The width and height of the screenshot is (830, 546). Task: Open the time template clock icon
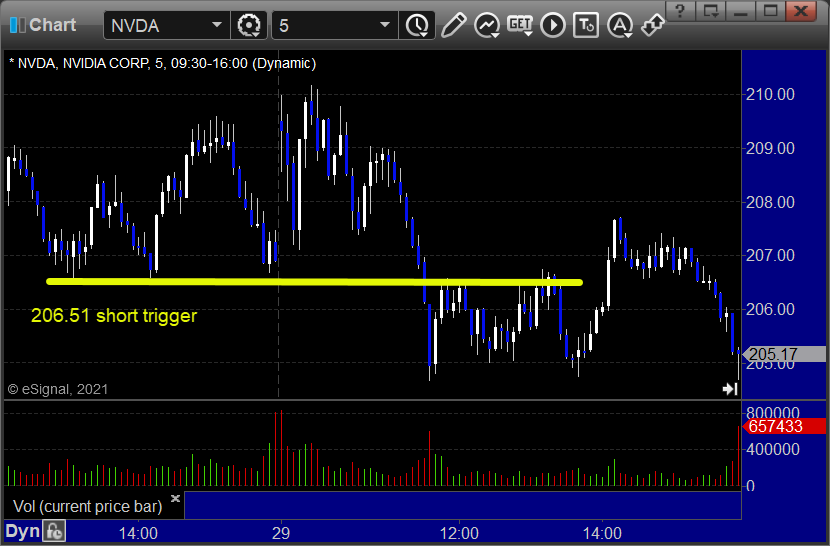pyautogui.click(x=418, y=25)
